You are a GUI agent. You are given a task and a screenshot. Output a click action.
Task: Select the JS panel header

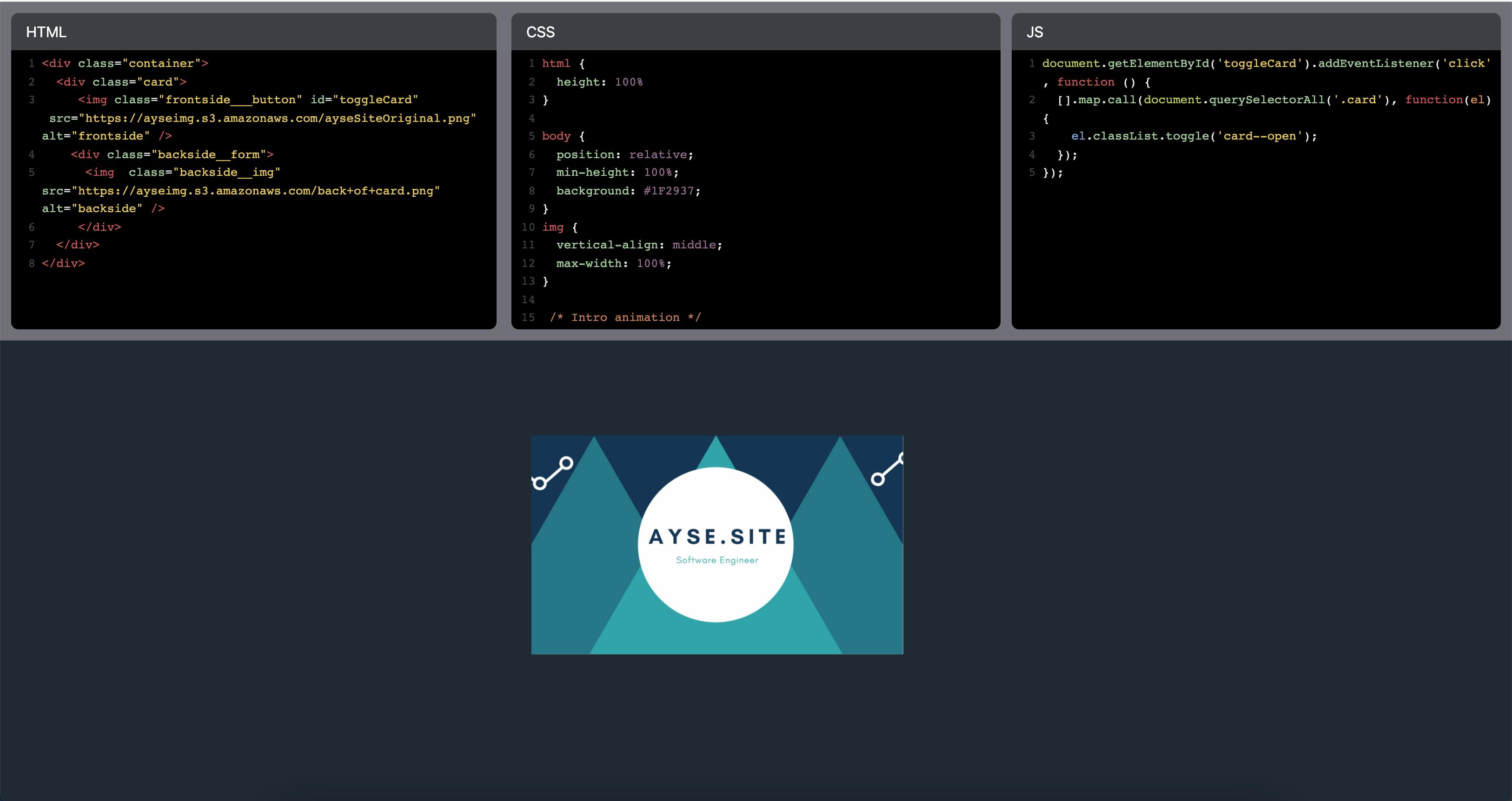(x=1035, y=32)
